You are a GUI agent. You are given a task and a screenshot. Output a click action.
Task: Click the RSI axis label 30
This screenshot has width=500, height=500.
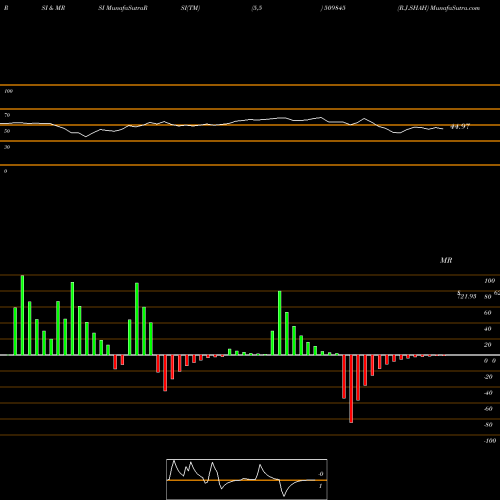pos(7,147)
